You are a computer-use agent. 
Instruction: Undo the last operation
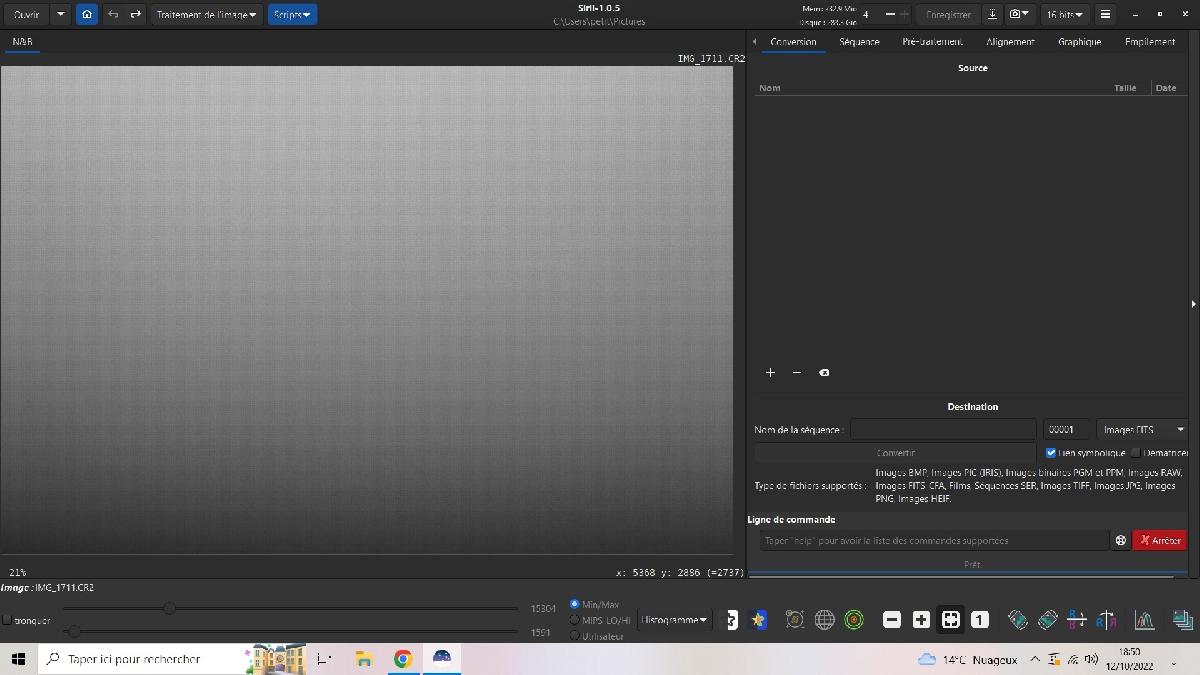coord(113,15)
